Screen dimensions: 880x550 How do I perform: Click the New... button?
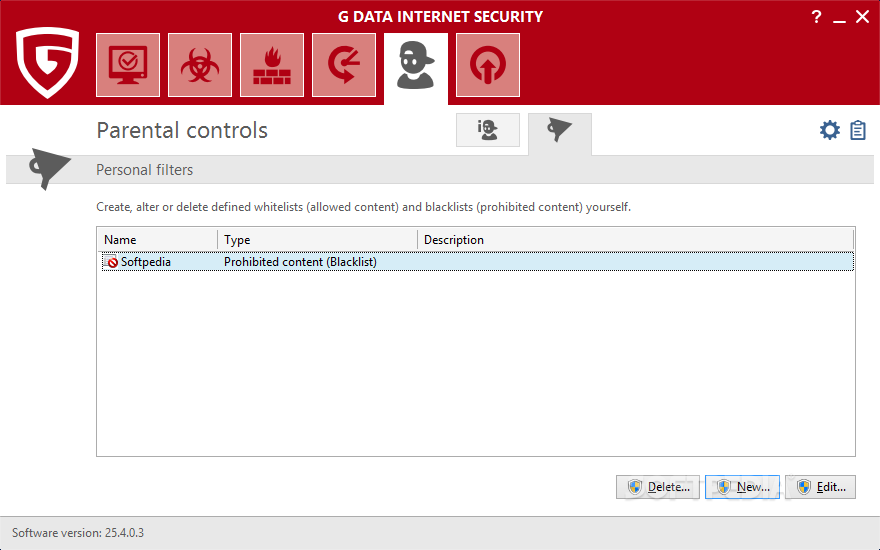coord(742,487)
